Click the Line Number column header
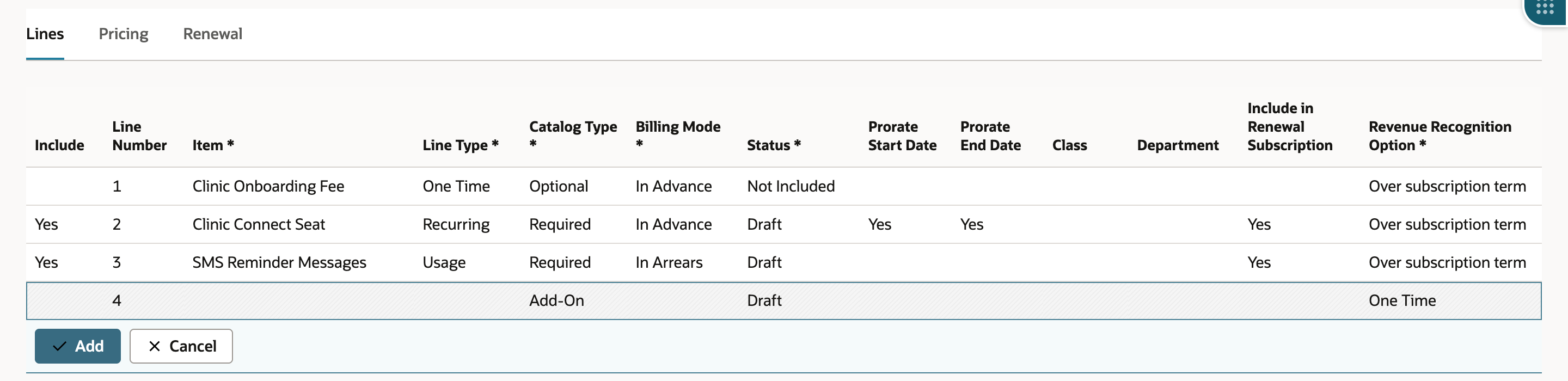 (x=139, y=136)
